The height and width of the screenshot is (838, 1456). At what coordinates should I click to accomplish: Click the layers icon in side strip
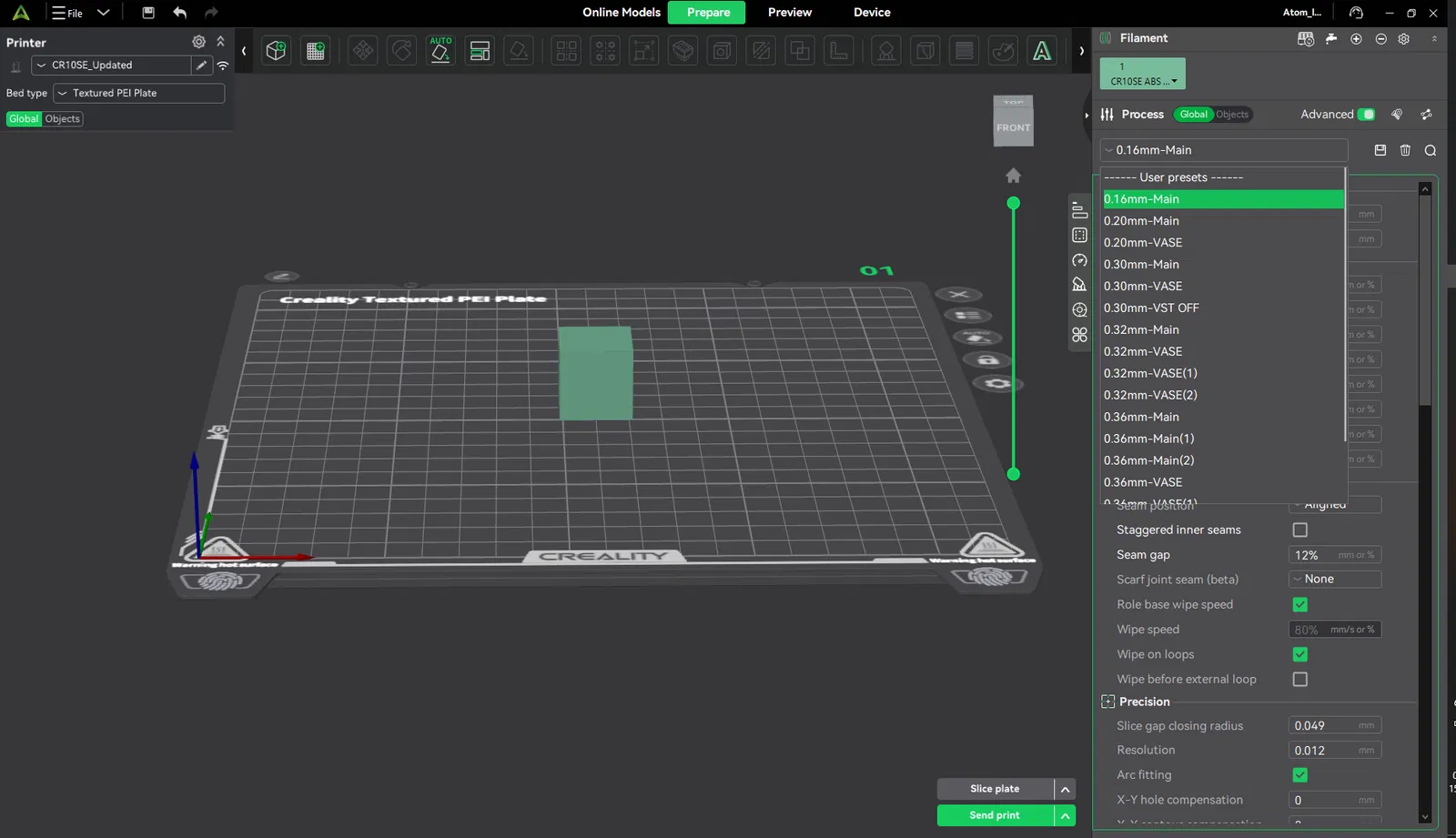(x=1079, y=210)
